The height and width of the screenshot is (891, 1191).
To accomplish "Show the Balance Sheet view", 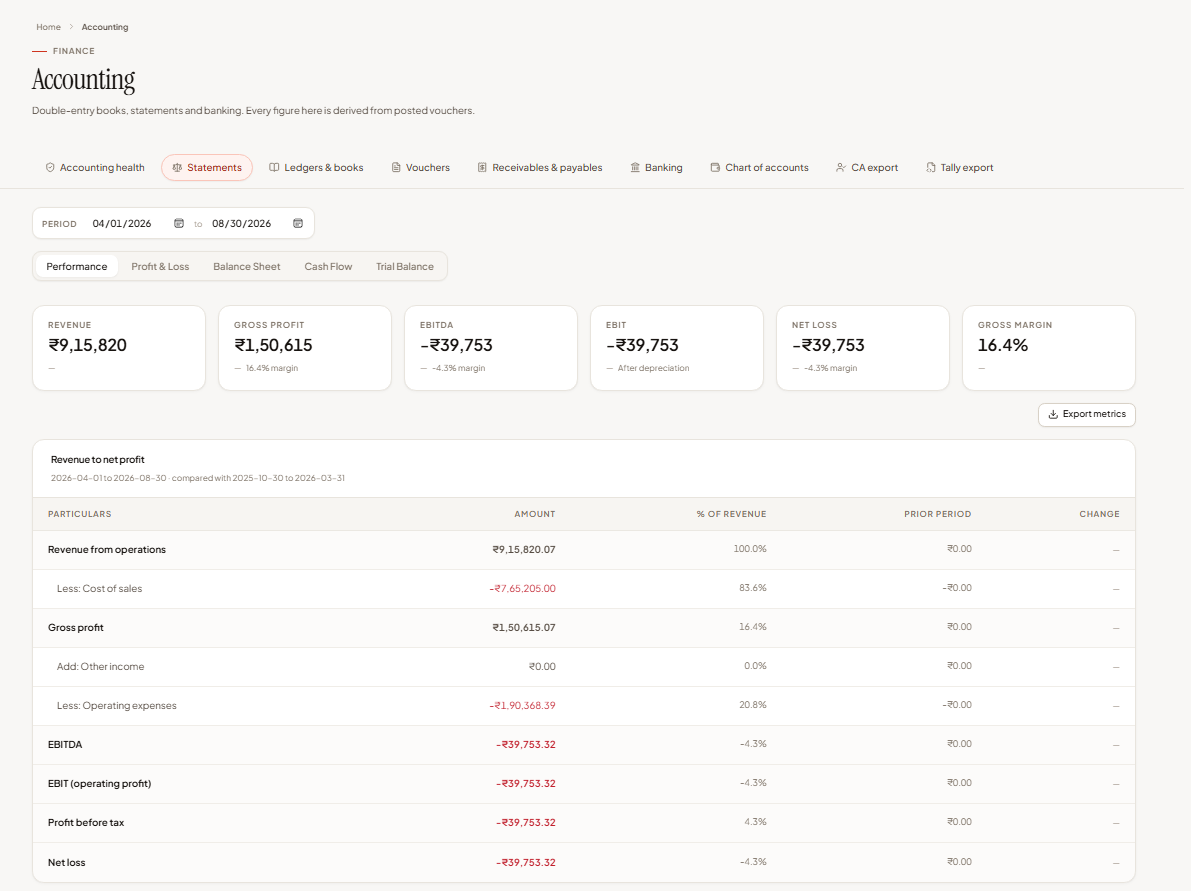I will click(247, 267).
